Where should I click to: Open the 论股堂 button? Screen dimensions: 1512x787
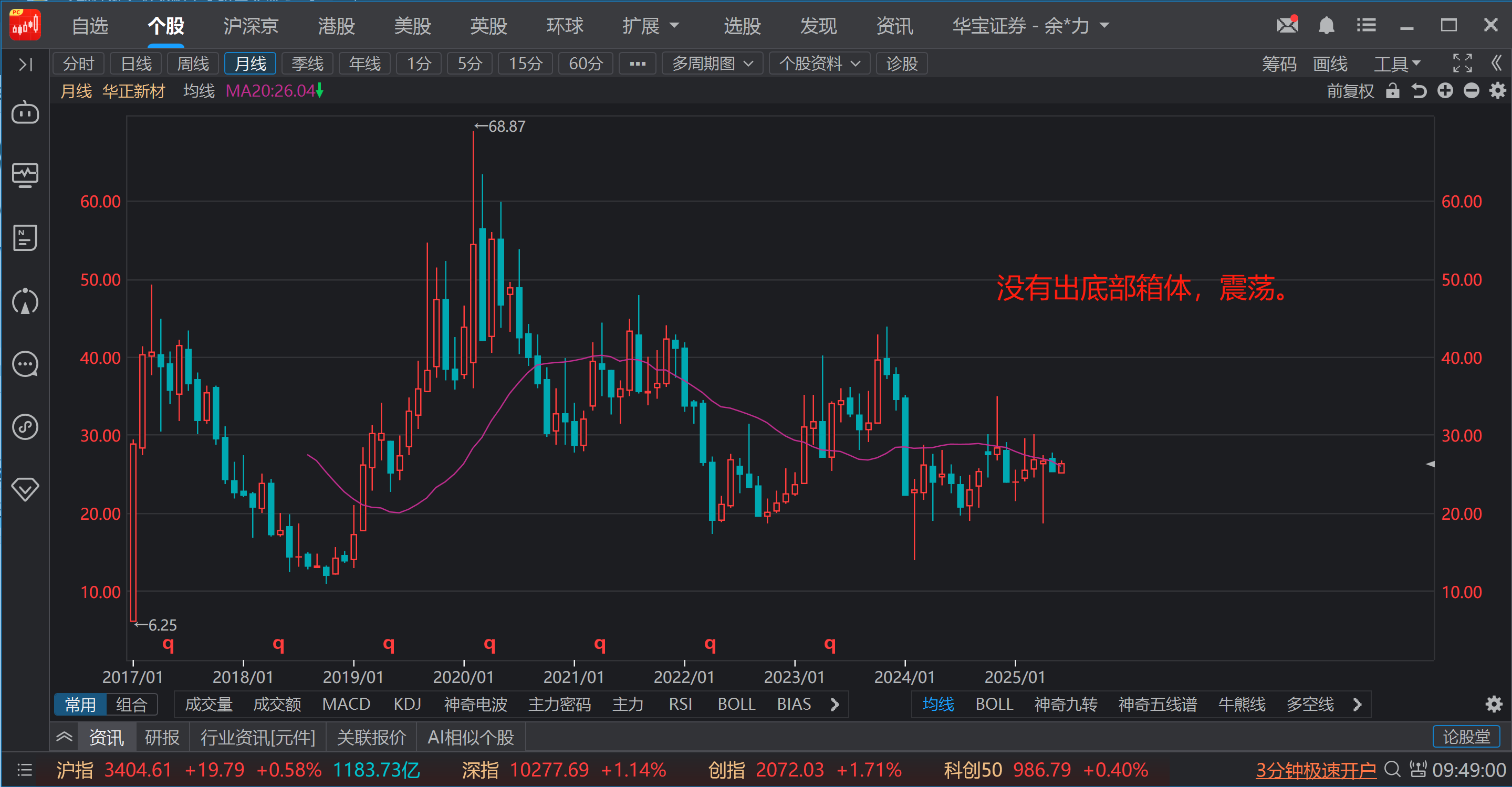click(1466, 737)
